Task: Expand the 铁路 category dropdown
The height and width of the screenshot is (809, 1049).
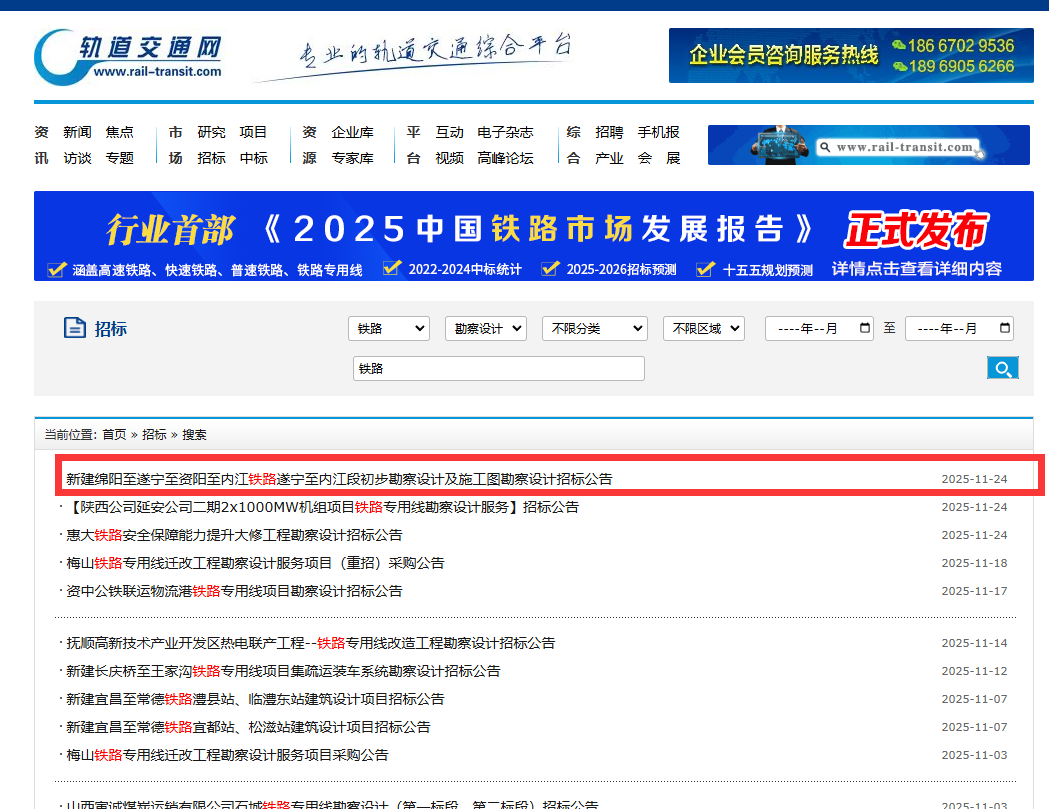Action: [388, 328]
